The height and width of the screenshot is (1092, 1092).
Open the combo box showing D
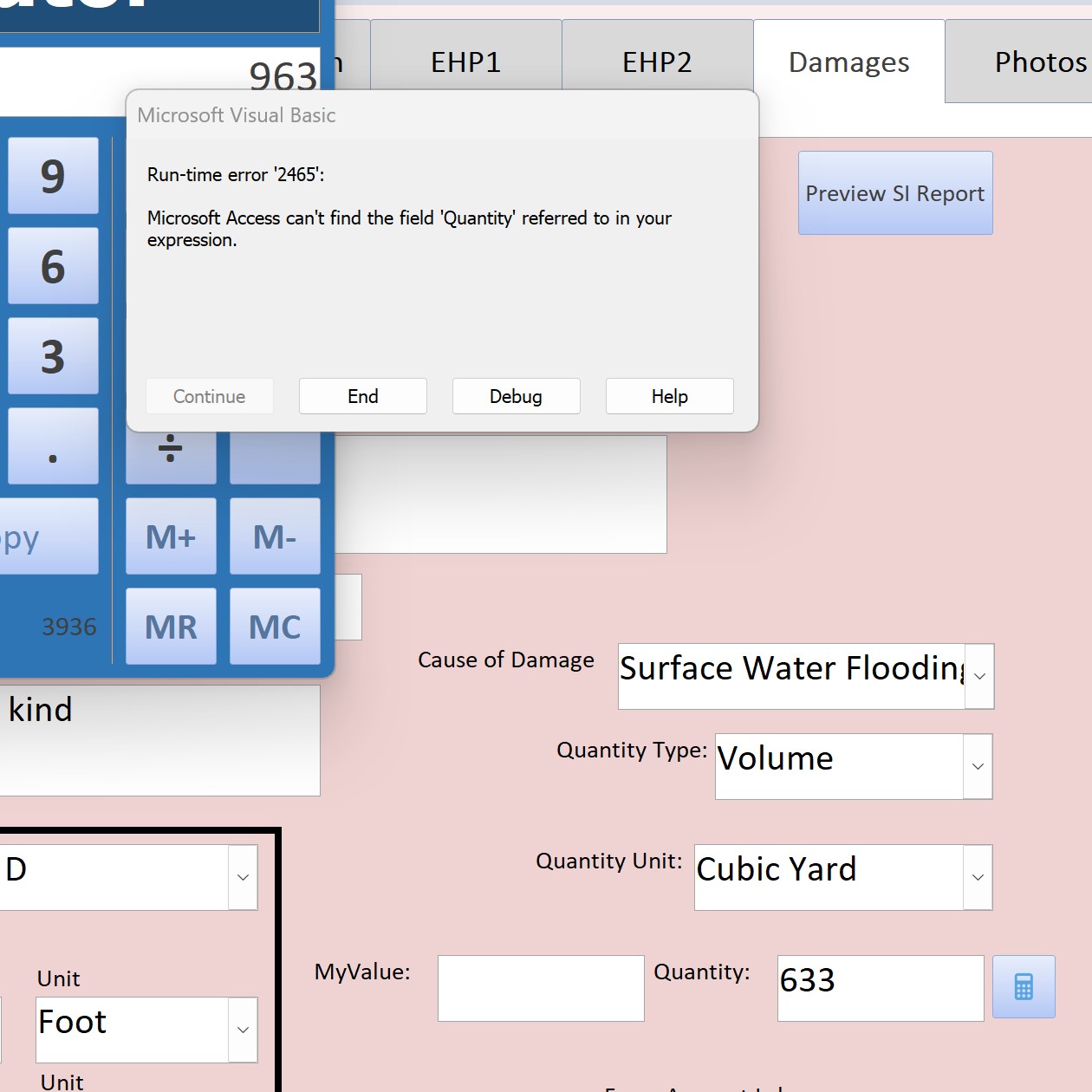(x=243, y=877)
